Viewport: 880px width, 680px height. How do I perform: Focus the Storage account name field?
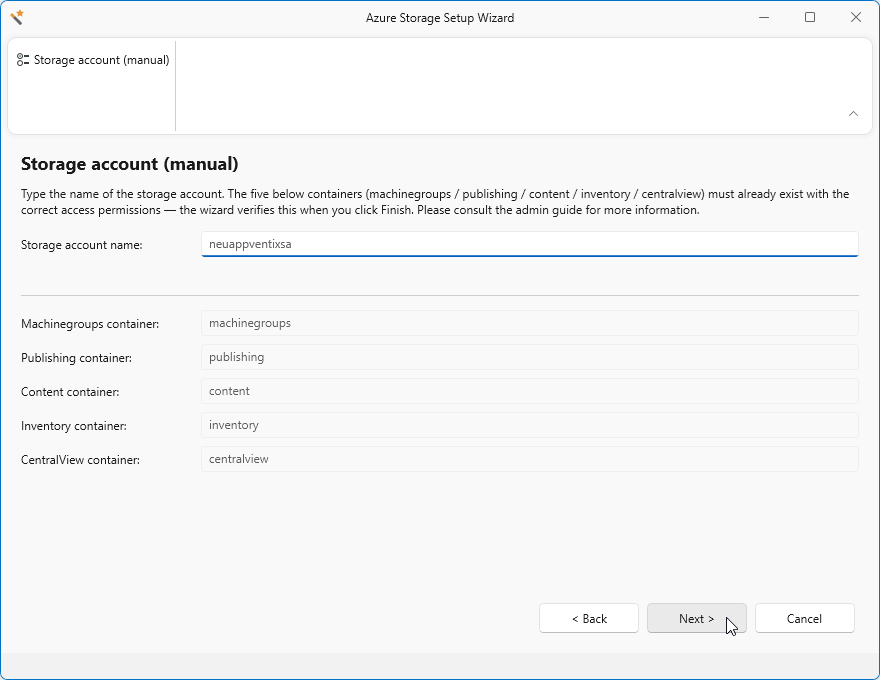tap(529, 244)
